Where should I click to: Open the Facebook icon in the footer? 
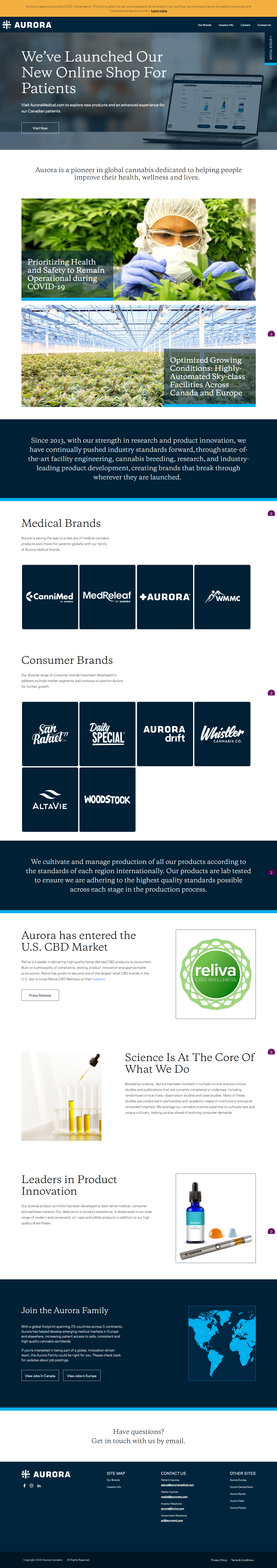[24, 1486]
